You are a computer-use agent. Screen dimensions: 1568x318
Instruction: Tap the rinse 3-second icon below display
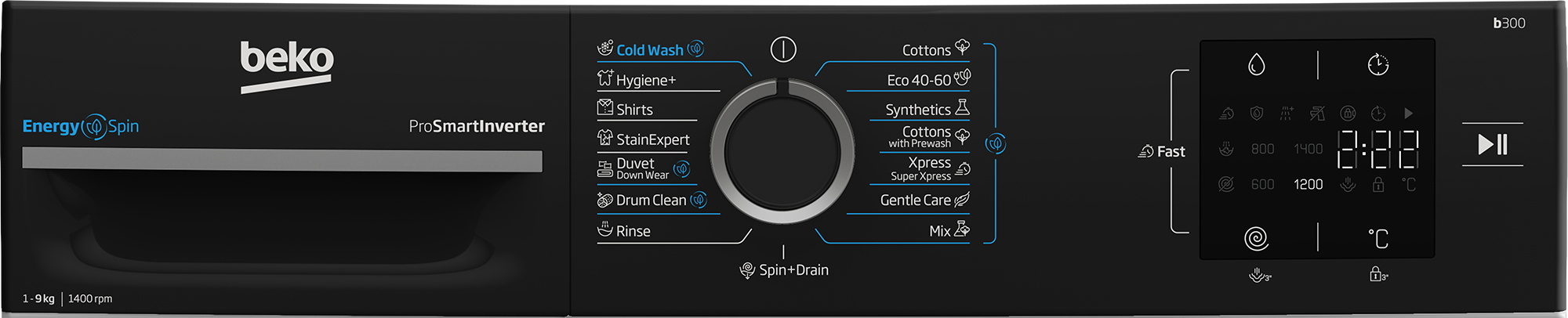1260,275
